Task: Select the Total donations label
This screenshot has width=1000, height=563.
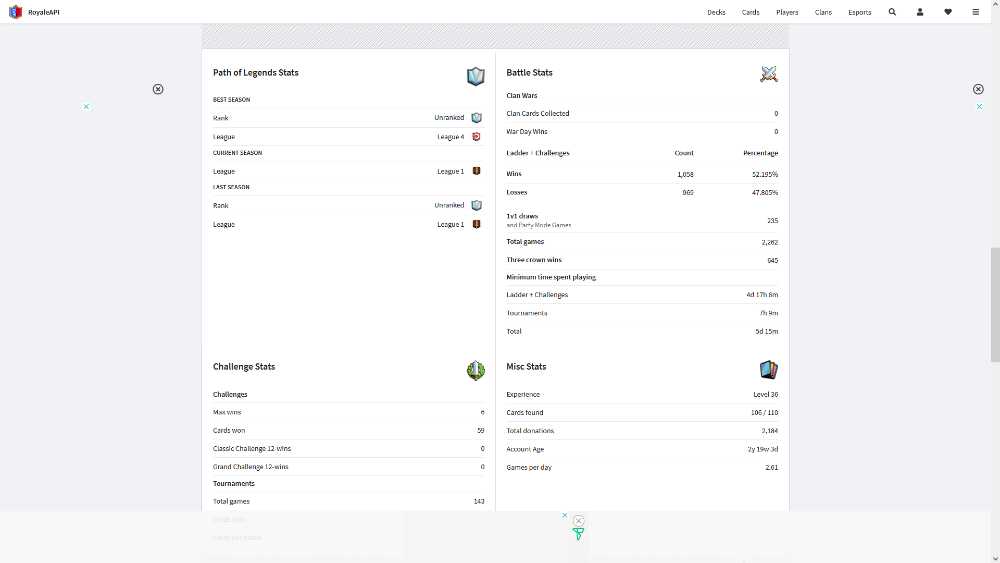Action: coord(530,431)
